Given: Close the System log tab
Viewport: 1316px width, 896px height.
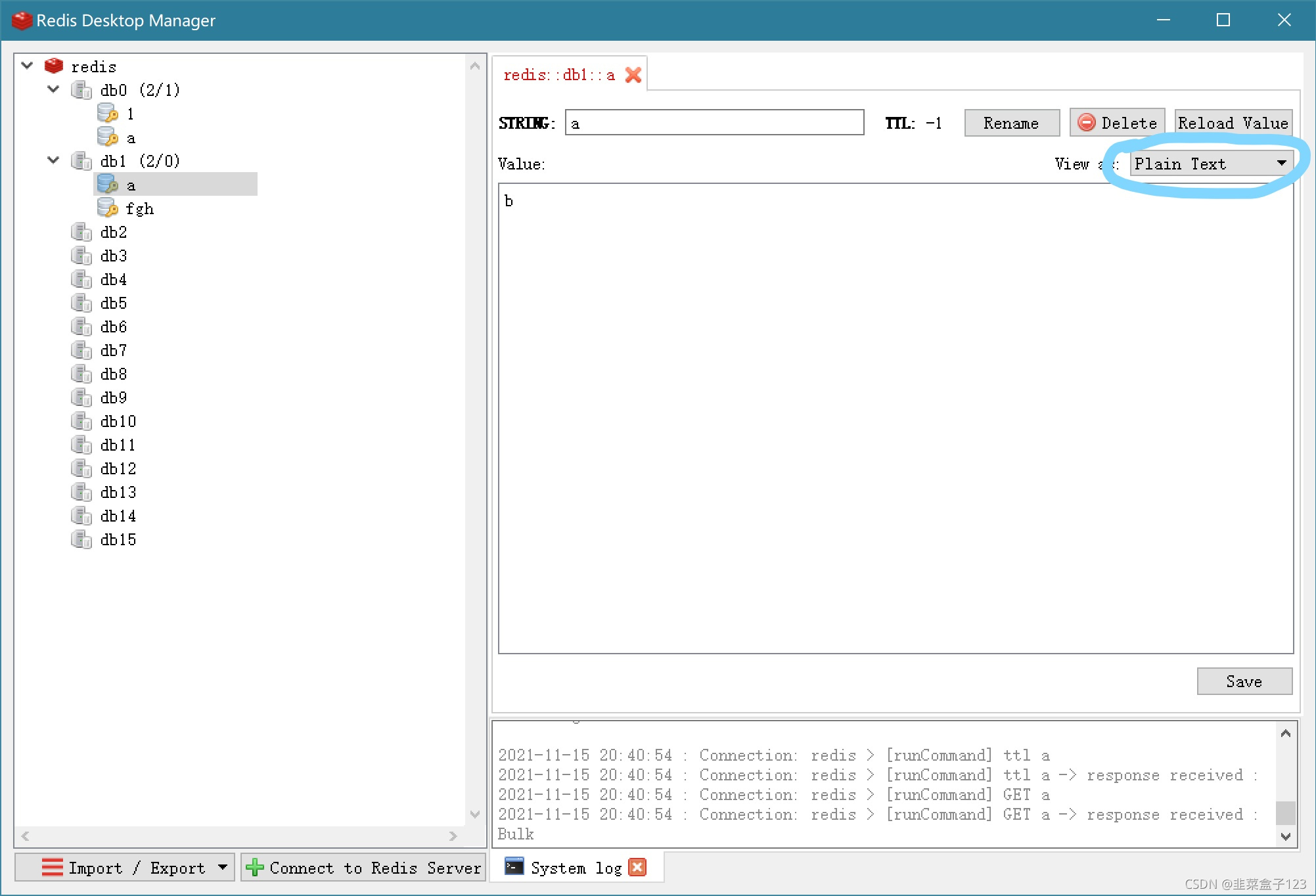Looking at the screenshot, I should pyautogui.click(x=637, y=868).
